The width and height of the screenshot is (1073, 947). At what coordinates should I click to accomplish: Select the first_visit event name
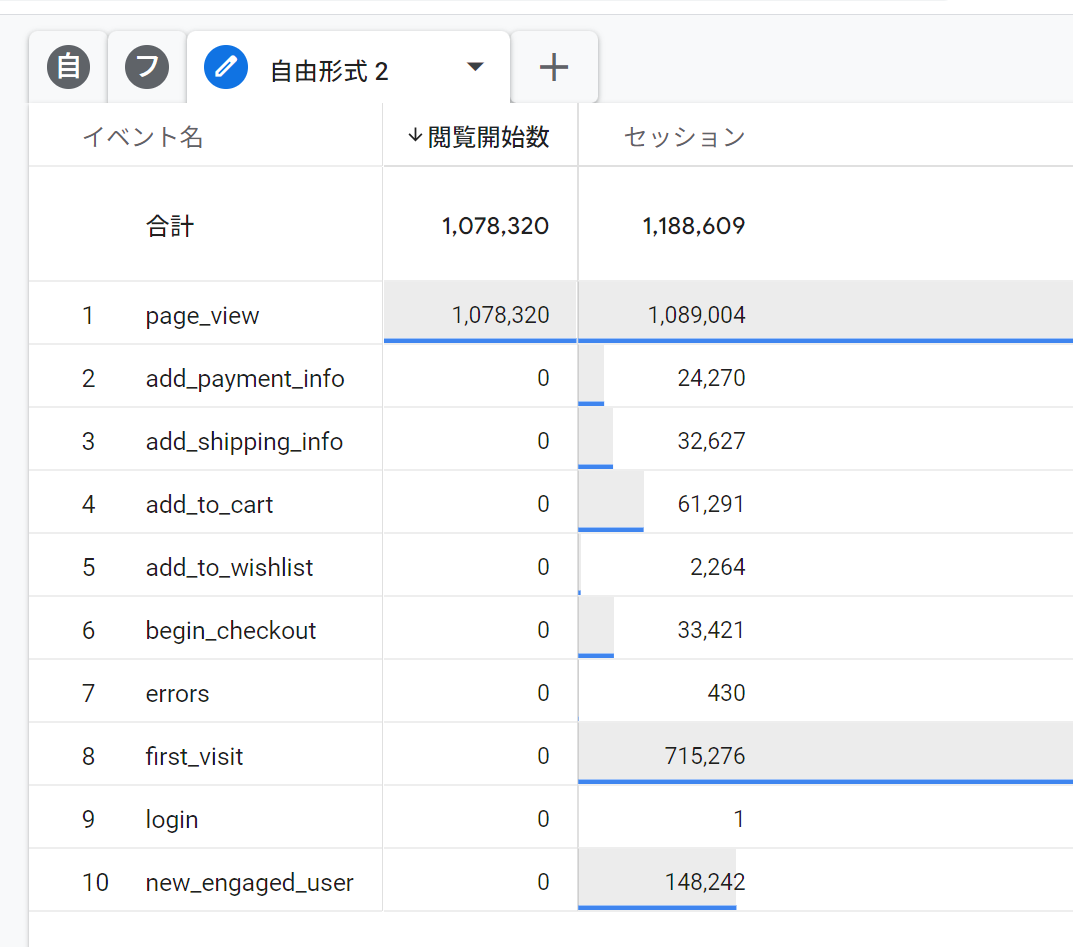(194, 756)
